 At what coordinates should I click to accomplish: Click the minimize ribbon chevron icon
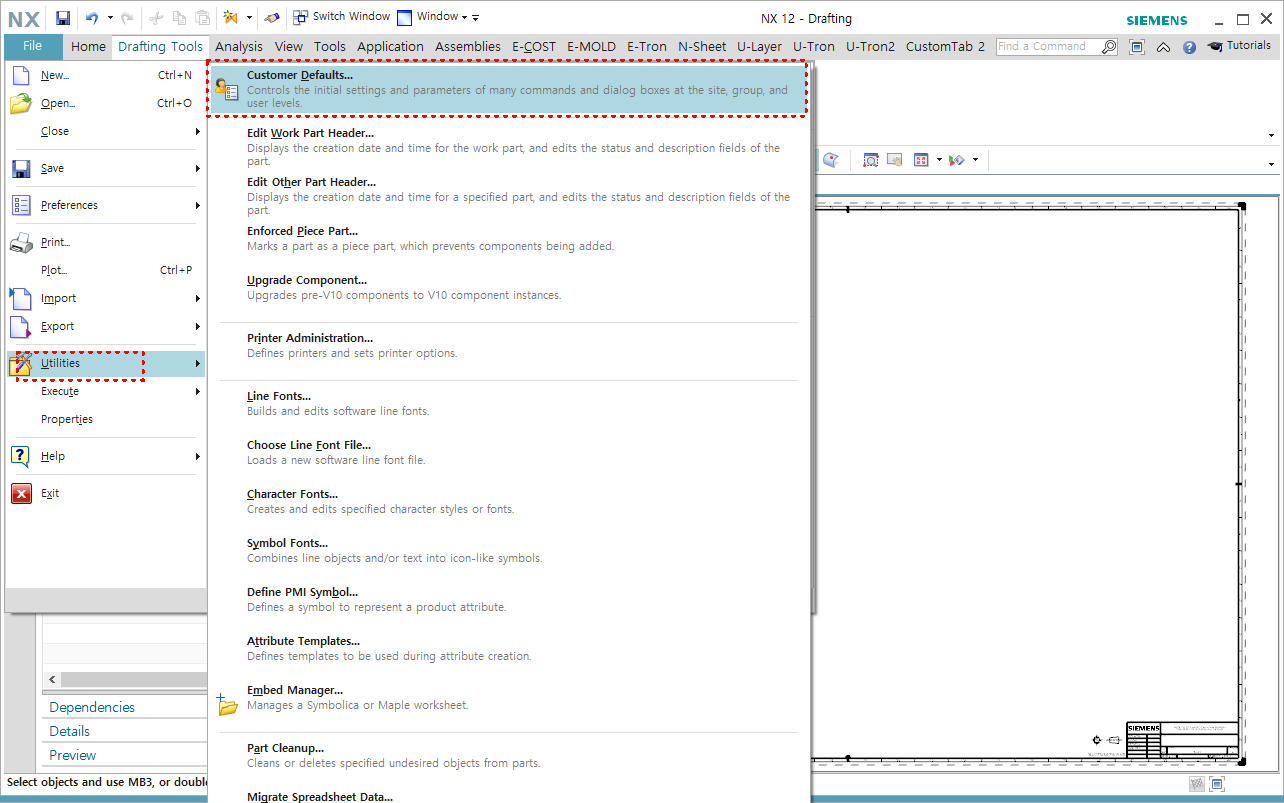[x=1163, y=47]
